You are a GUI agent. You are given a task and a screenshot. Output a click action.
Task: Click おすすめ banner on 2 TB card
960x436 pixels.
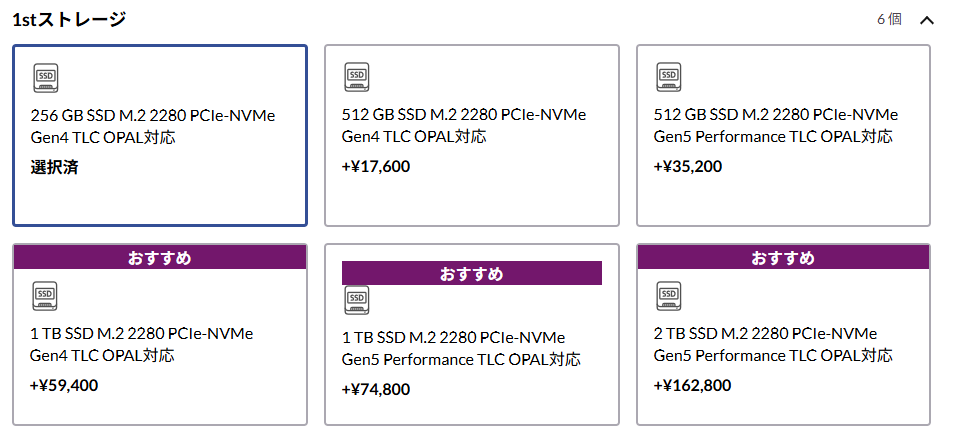tap(783, 258)
